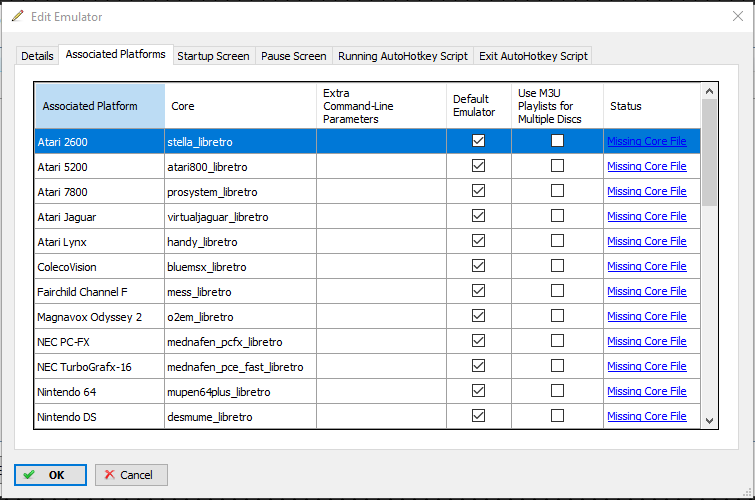Close the Edit Emulator dialog
Image resolution: width=755 pixels, height=500 pixels.
point(738,16)
